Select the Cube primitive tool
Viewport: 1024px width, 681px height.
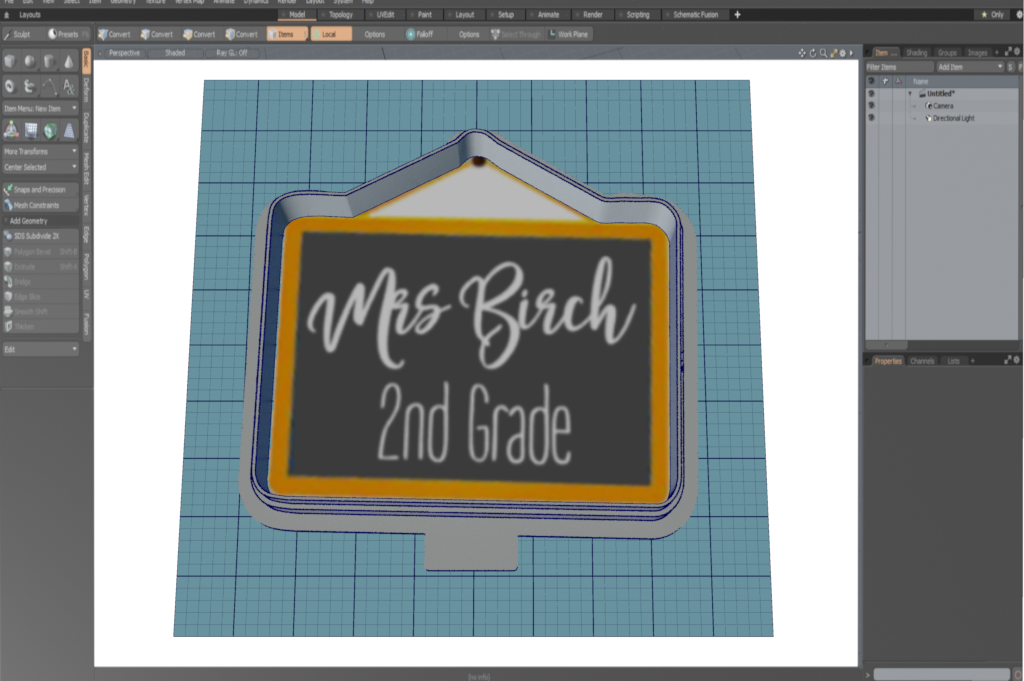(11, 62)
